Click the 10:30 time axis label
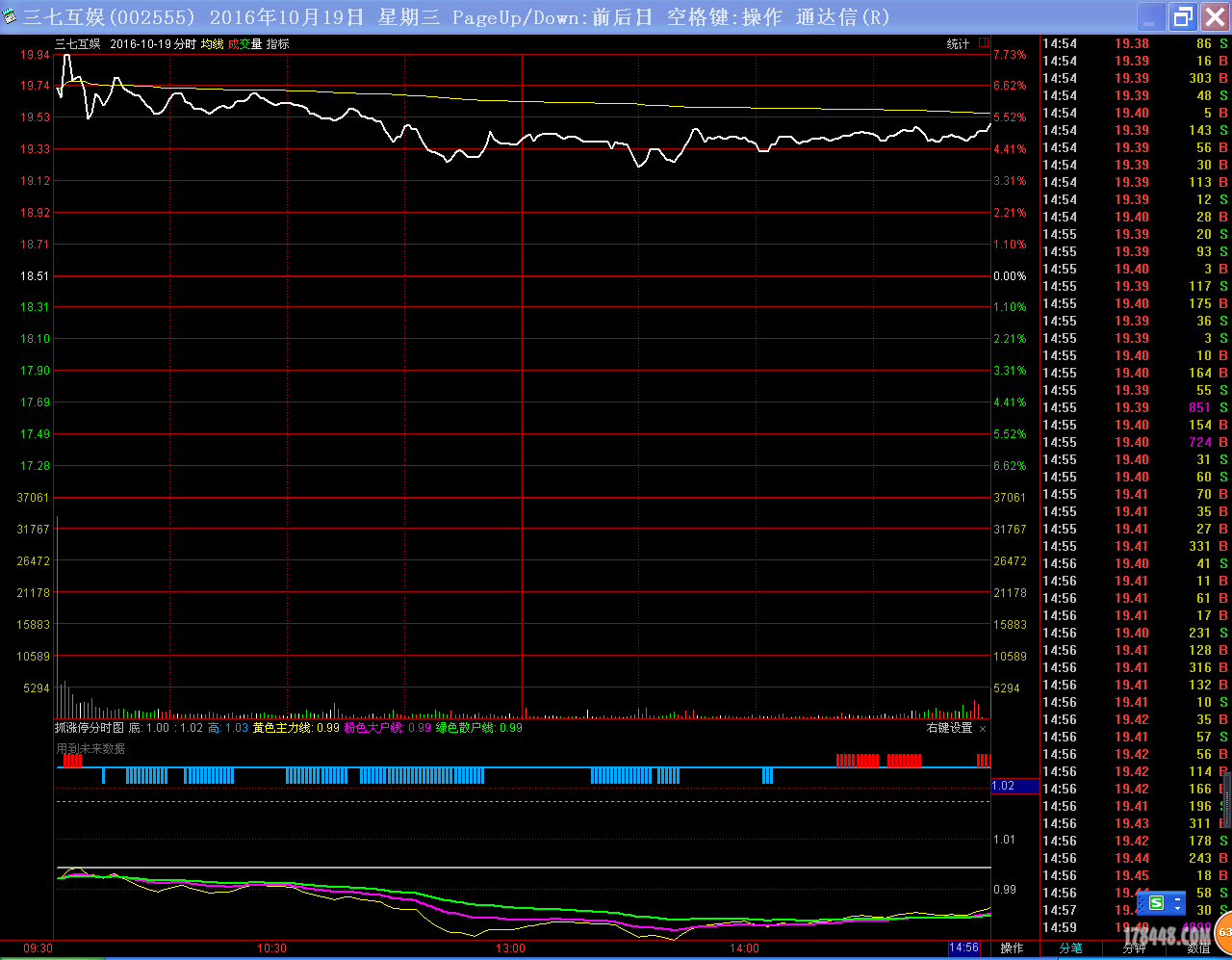This screenshot has height=960, width=1232. click(x=271, y=948)
